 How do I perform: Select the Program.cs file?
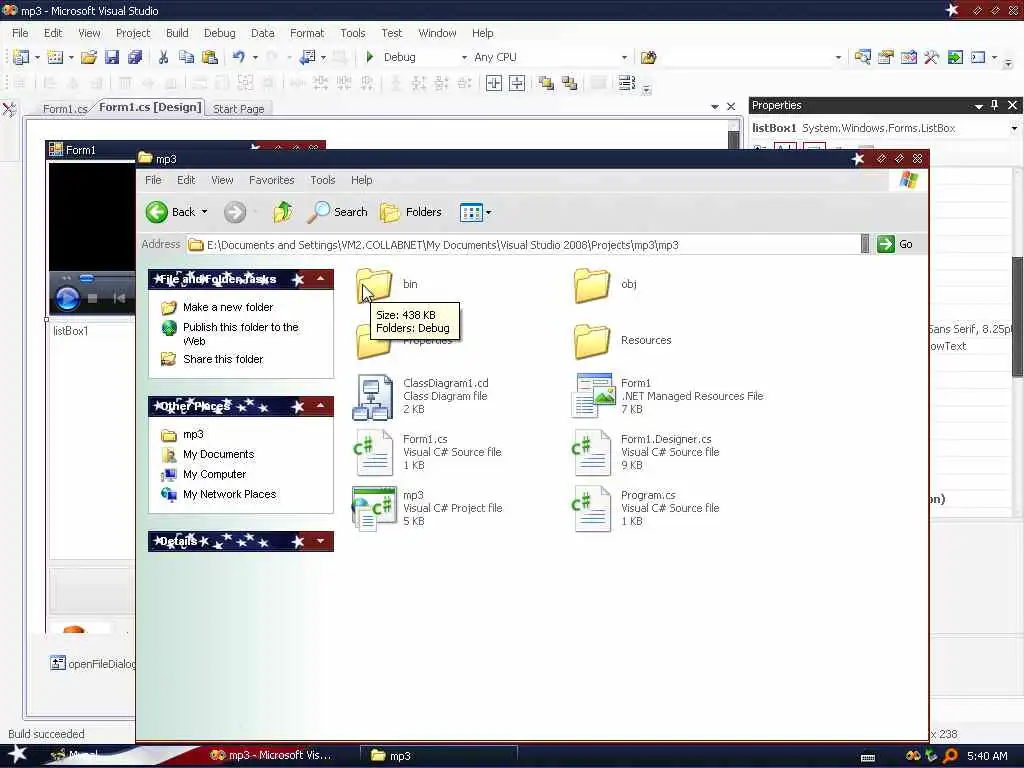tap(647, 508)
